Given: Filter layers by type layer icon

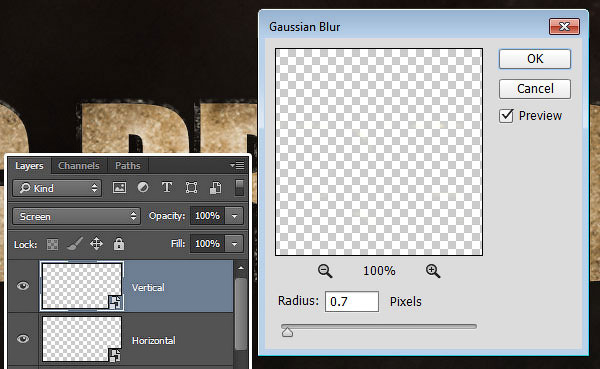Looking at the screenshot, I should pos(167,188).
